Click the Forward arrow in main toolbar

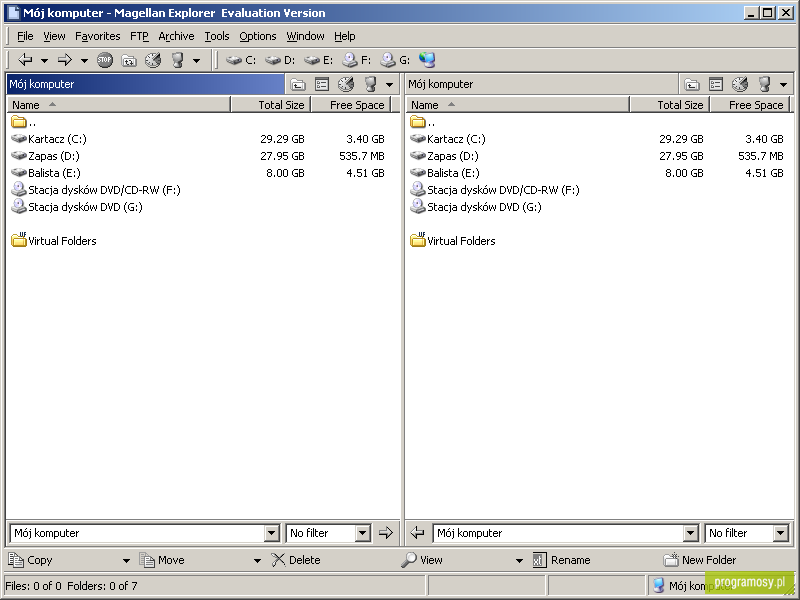65,60
